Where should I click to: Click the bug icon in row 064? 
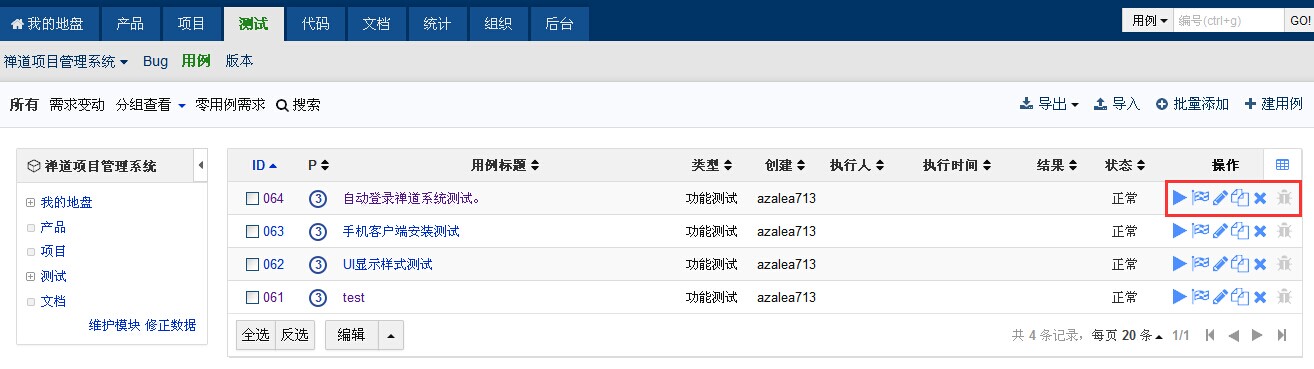click(x=1285, y=198)
